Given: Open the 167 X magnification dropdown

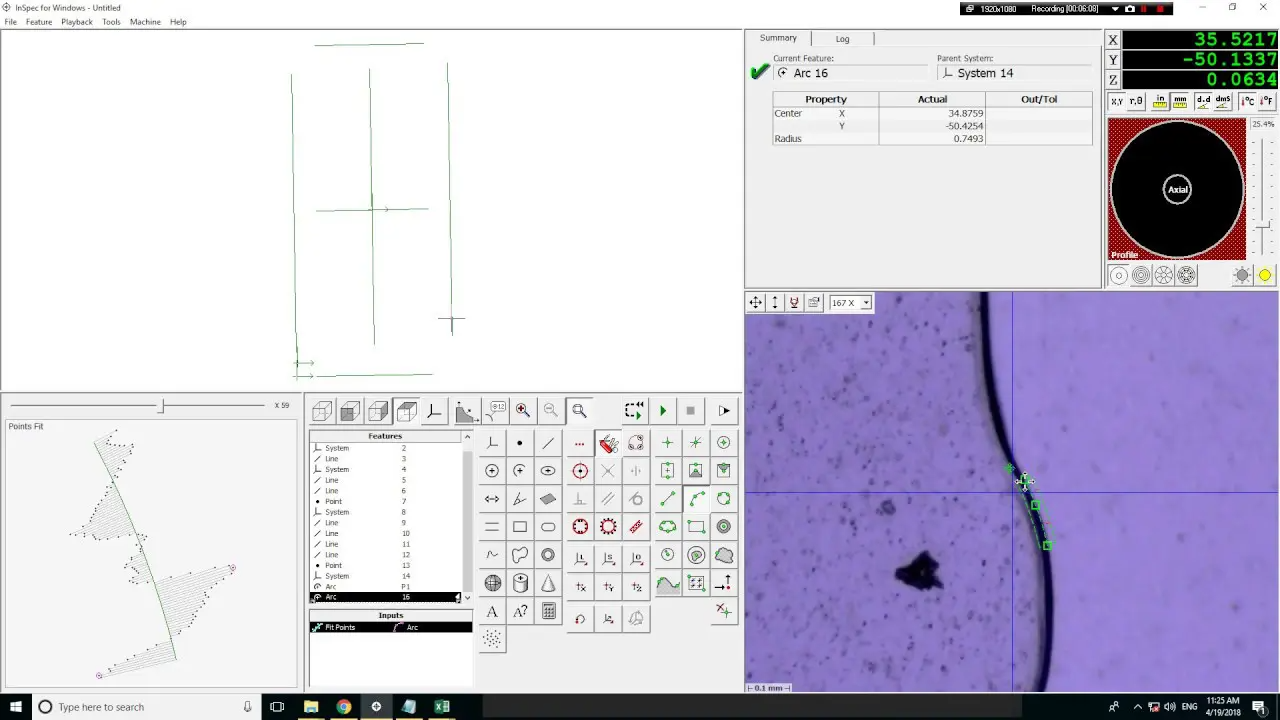Looking at the screenshot, I should click(866, 302).
